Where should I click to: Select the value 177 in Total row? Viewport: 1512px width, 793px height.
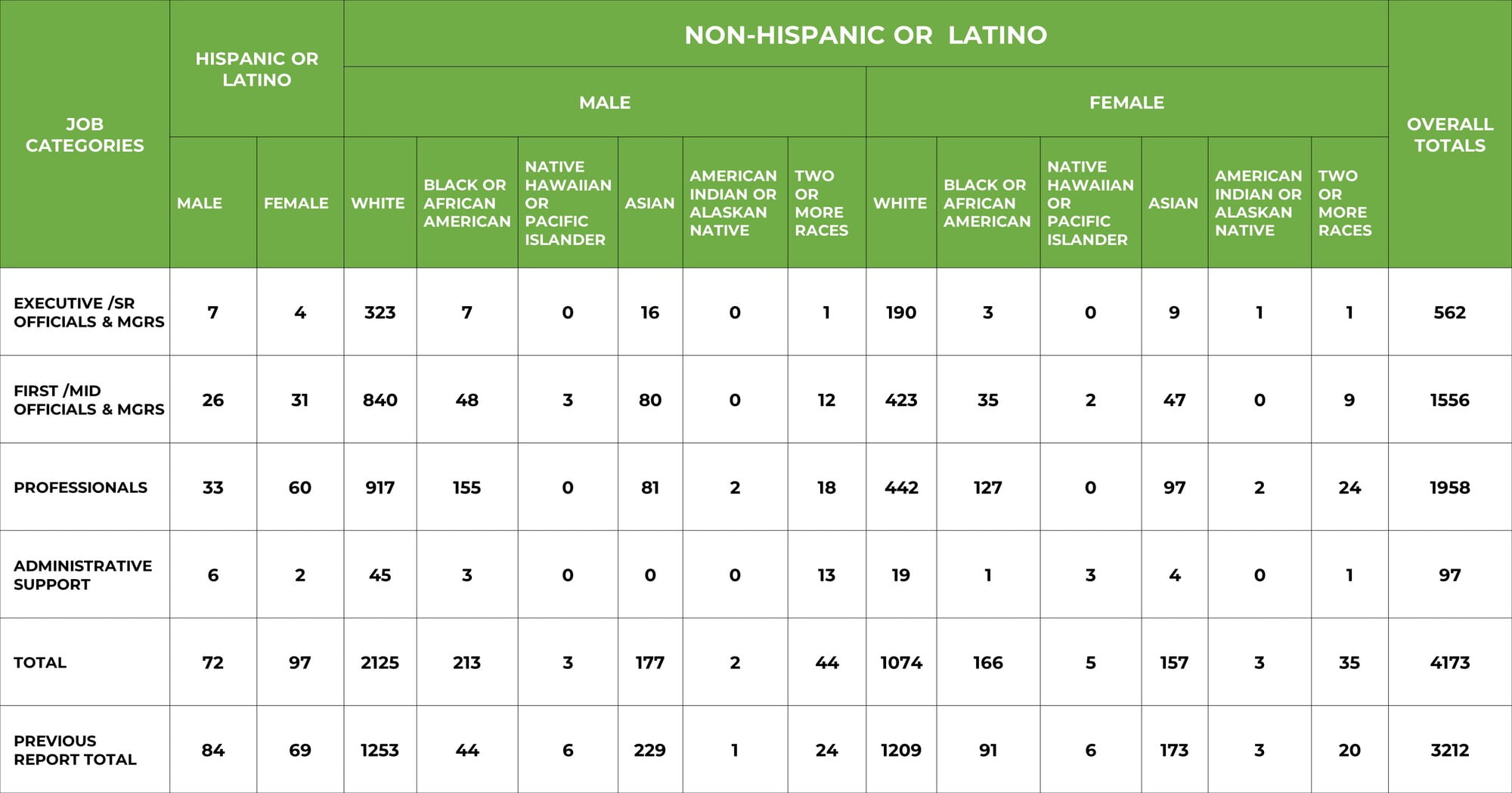(649, 662)
